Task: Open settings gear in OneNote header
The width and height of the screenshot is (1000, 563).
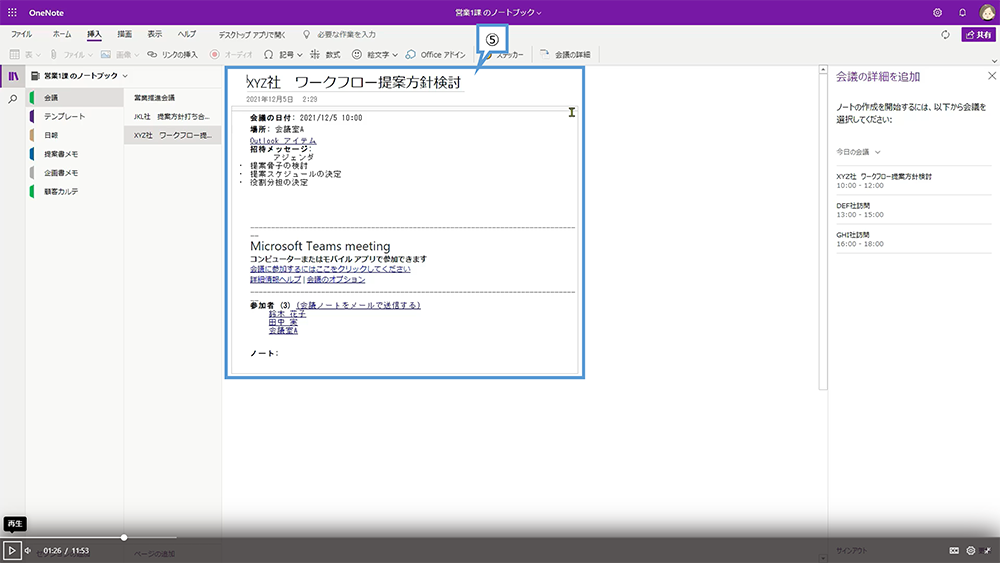Action: 937,12
